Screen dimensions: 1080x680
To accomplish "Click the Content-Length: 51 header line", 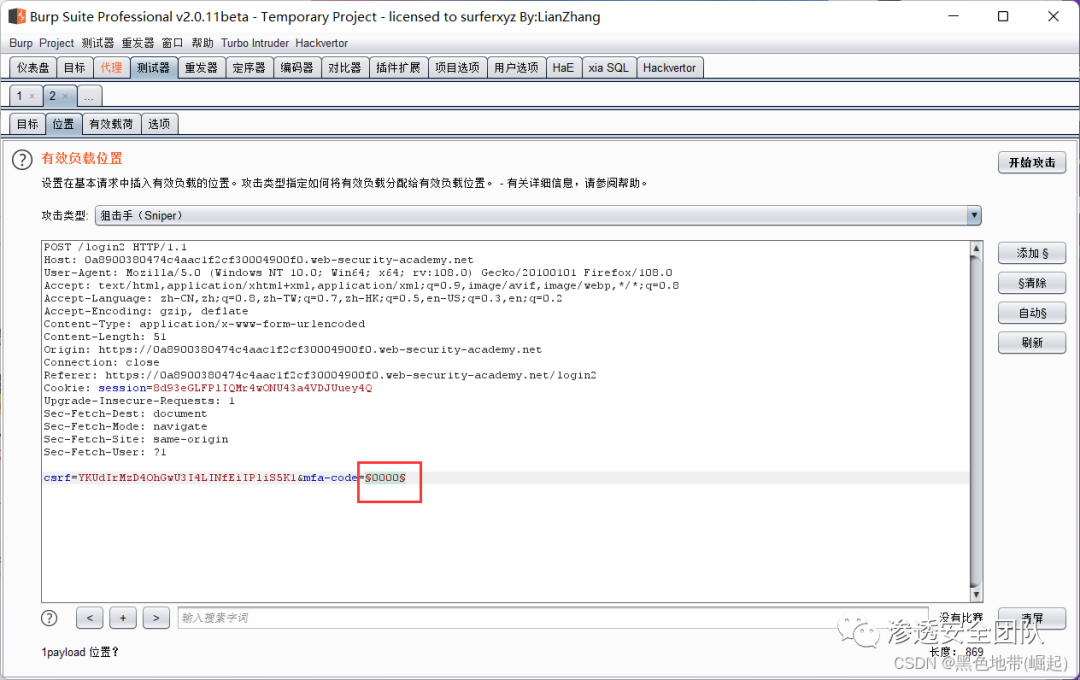I will tap(105, 336).
